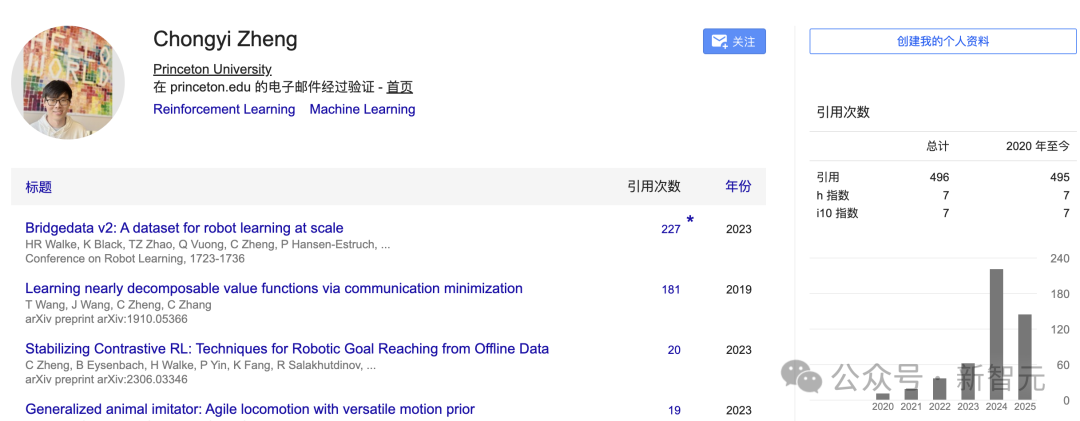The image size is (1080, 421).
Task: Sort publications by 年份 column header
Action: click(x=738, y=186)
